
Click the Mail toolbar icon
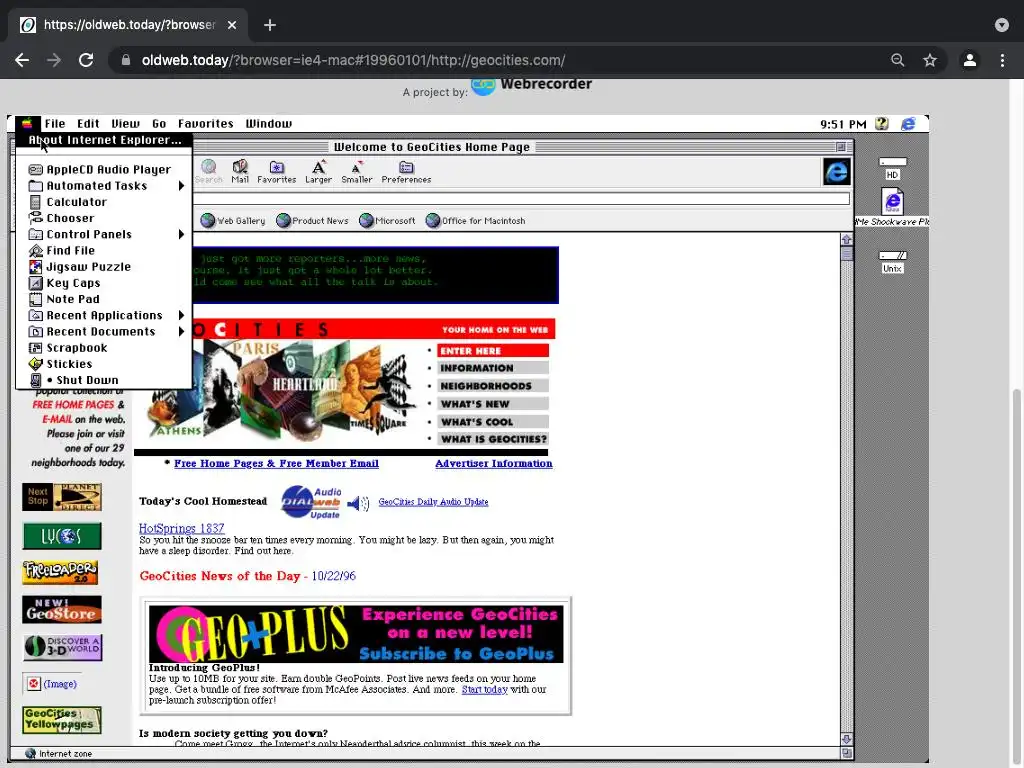[x=240, y=171]
